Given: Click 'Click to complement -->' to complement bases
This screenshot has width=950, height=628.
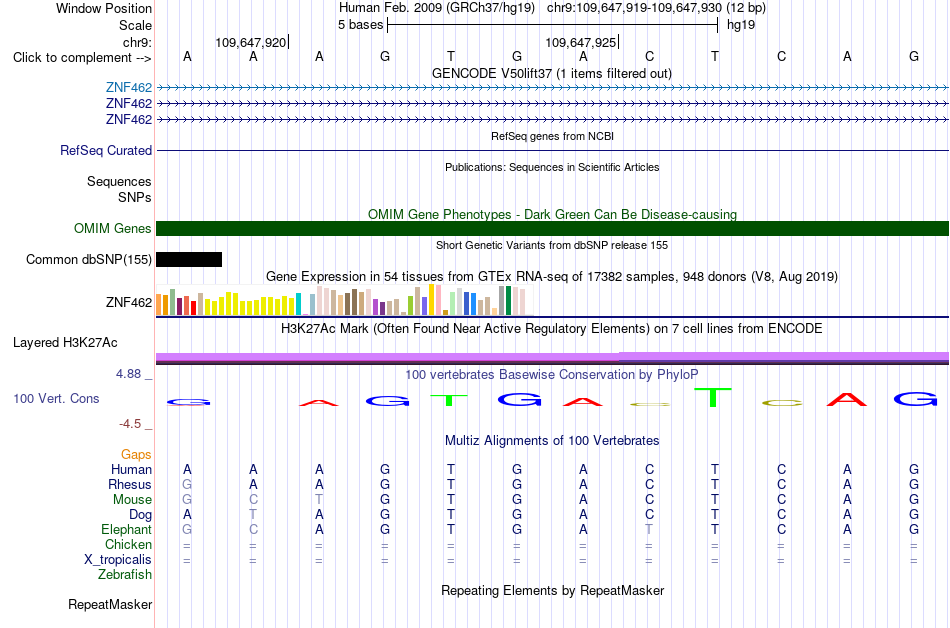Looking at the screenshot, I should click(x=82, y=58).
